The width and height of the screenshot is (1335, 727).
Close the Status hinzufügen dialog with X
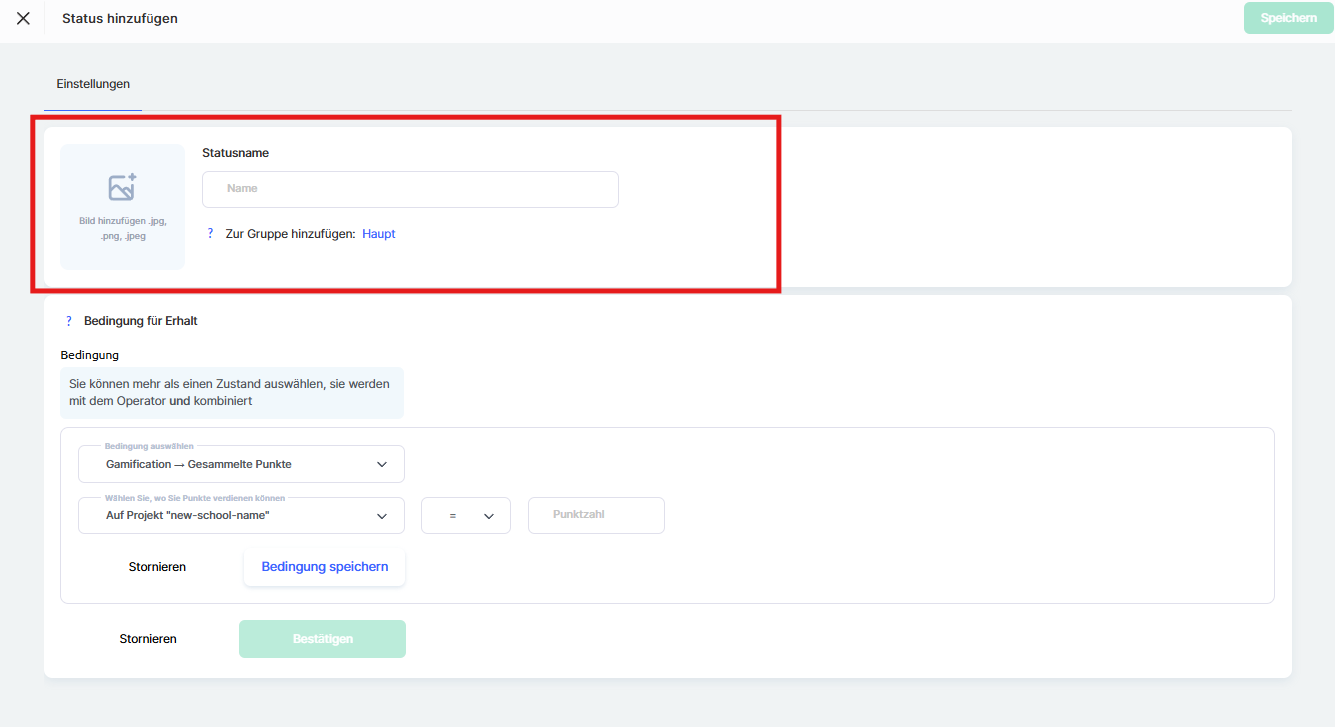23,18
